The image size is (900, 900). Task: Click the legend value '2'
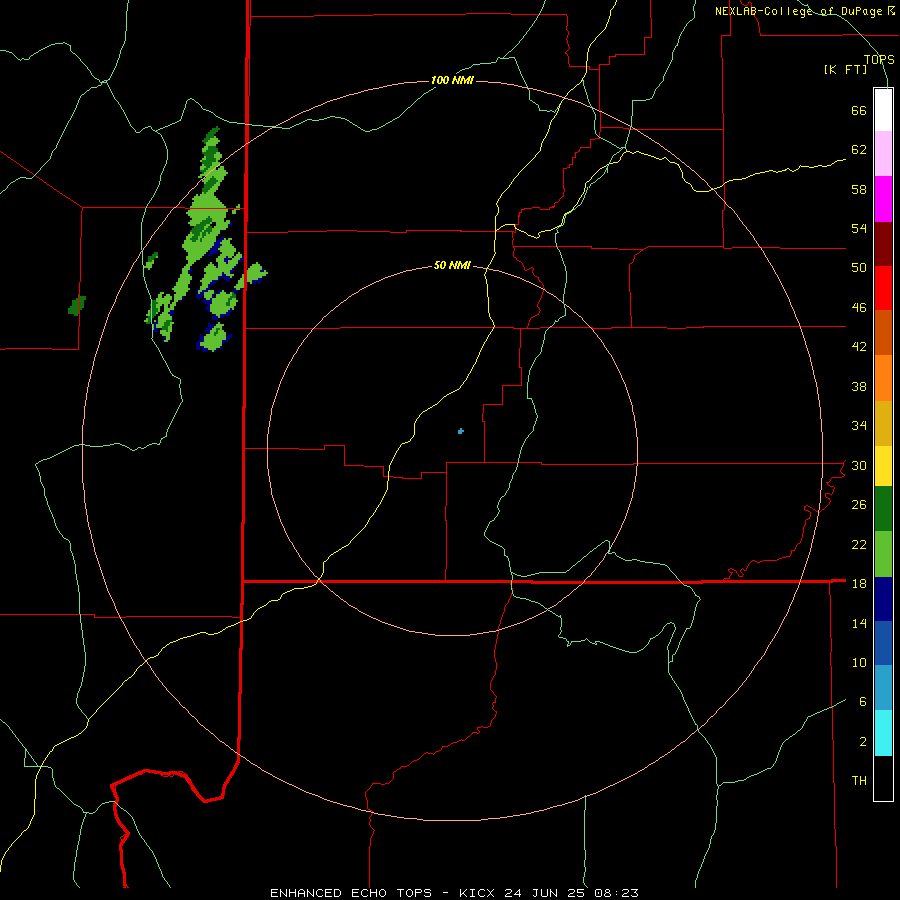tap(863, 742)
